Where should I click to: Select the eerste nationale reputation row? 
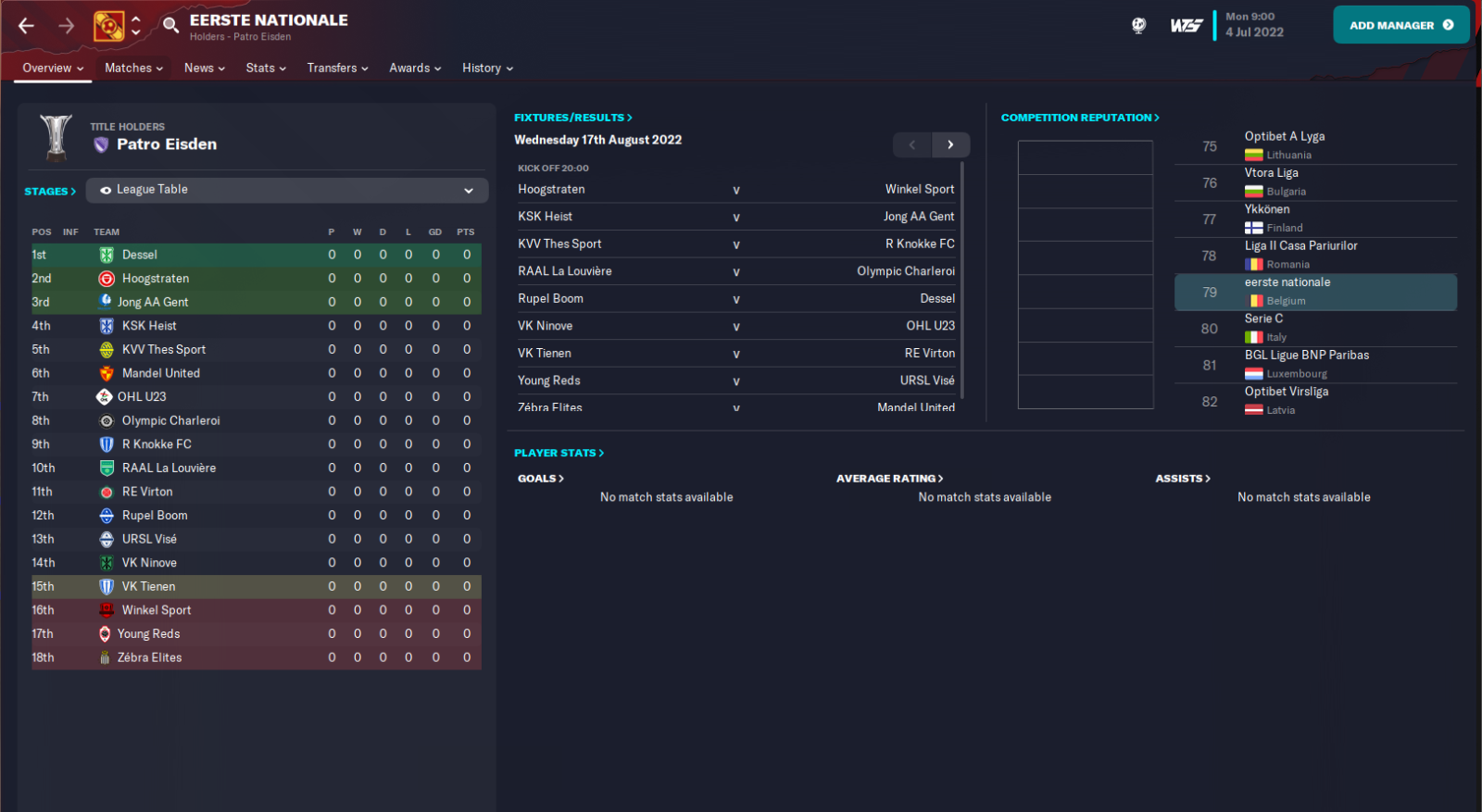[x=1315, y=292]
